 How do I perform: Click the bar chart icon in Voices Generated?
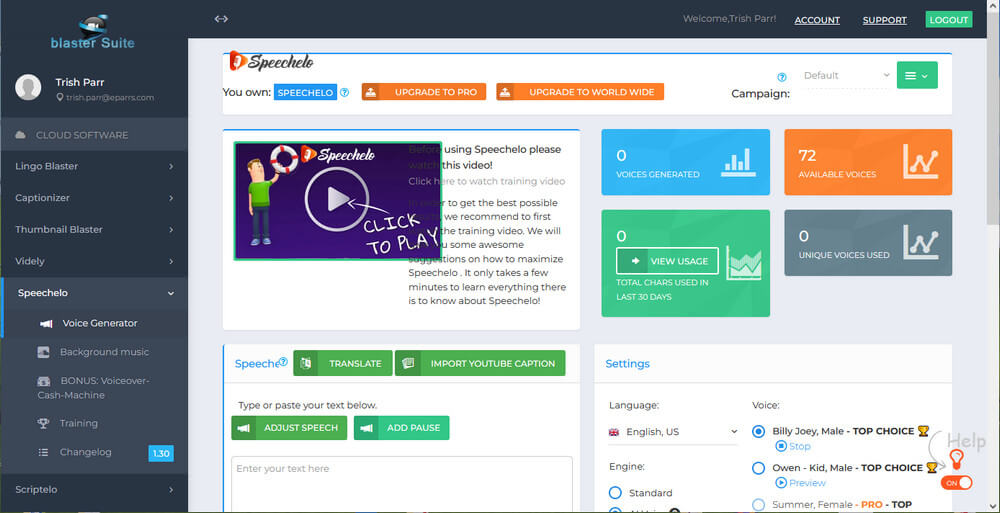click(739, 162)
